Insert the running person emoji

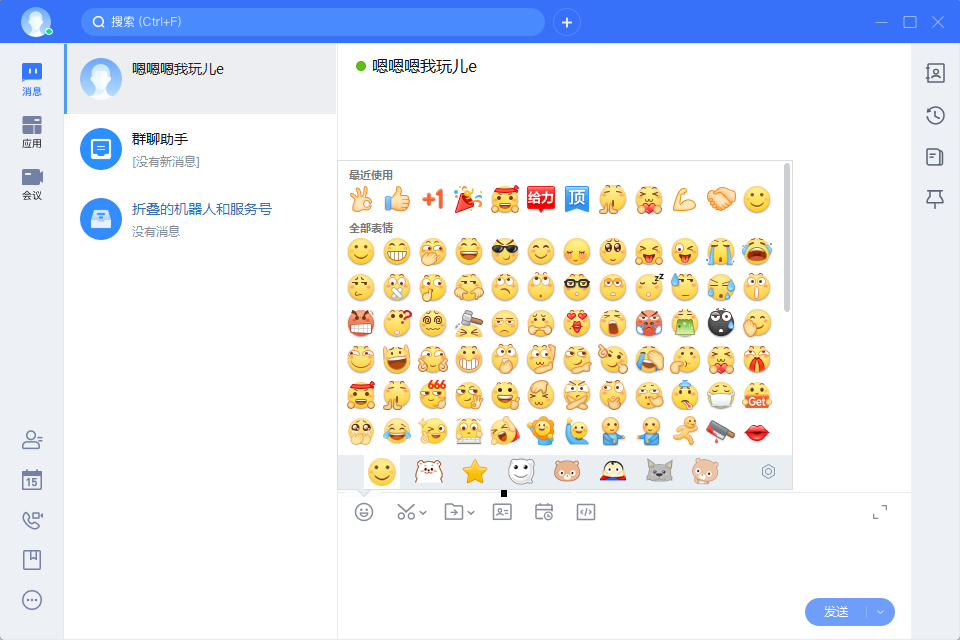pos(684,431)
